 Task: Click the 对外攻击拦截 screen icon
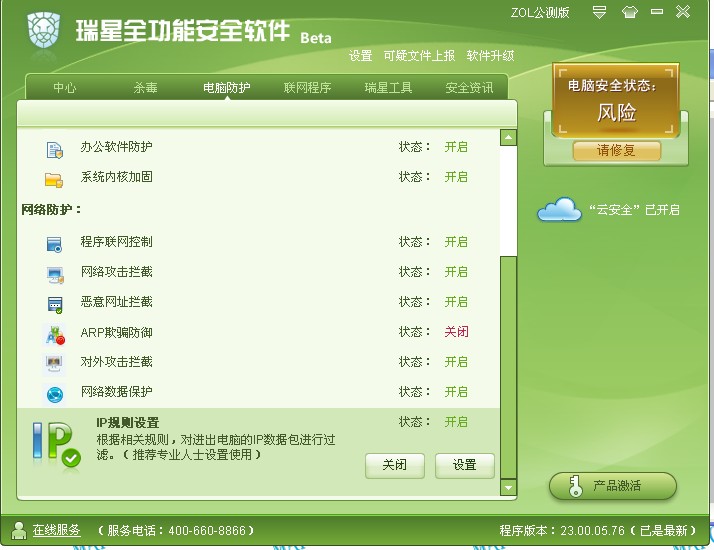[x=54, y=364]
